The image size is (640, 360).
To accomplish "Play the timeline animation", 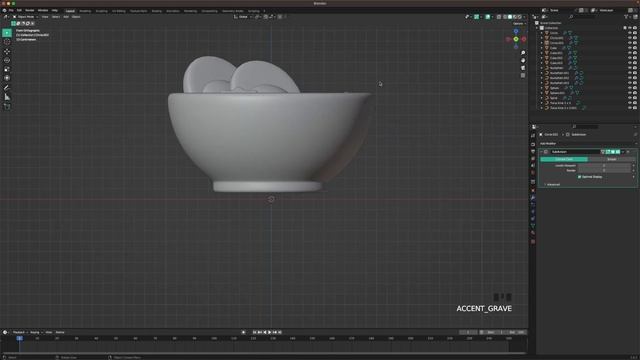I will tap(269, 332).
